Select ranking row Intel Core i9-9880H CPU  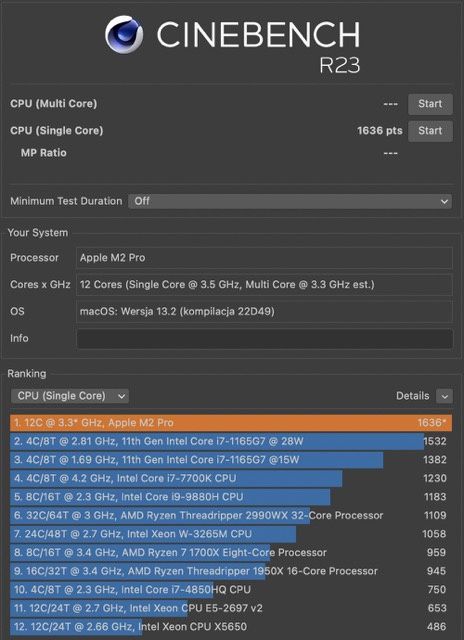click(x=231, y=497)
